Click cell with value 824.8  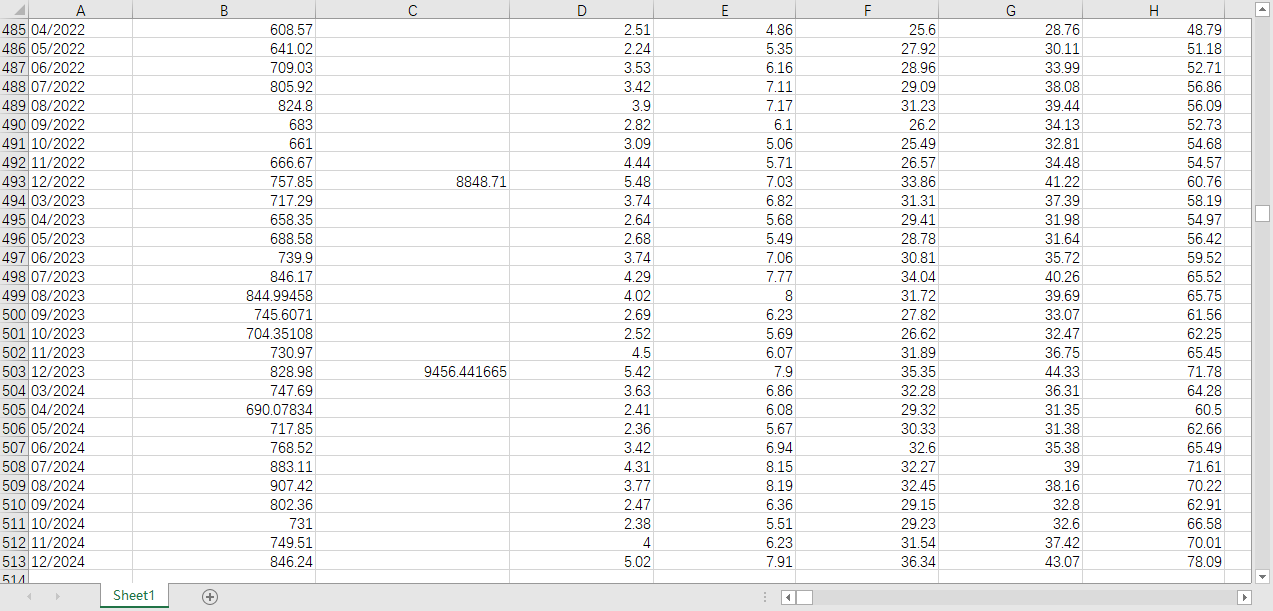coord(224,106)
